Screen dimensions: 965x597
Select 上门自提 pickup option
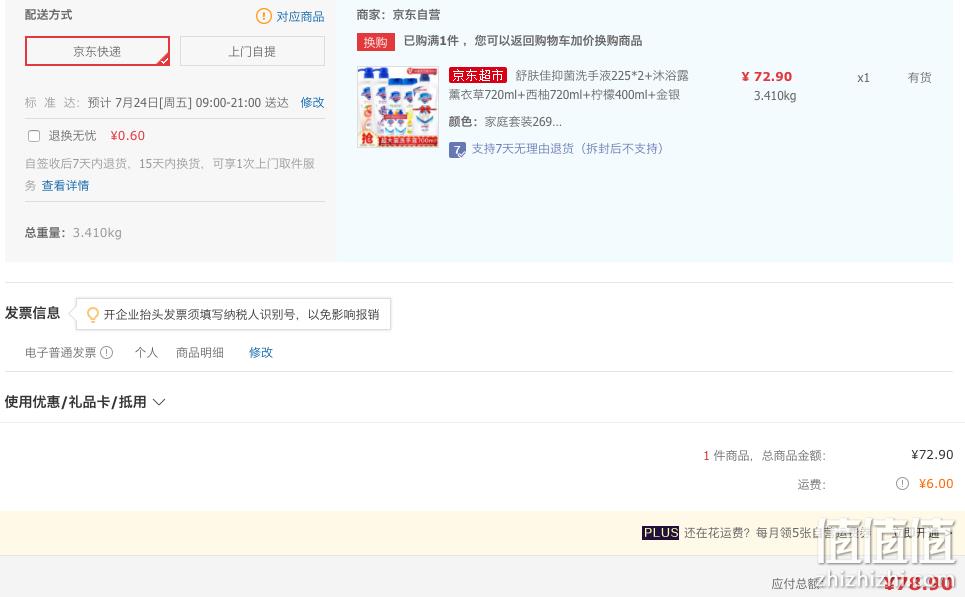(252, 51)
